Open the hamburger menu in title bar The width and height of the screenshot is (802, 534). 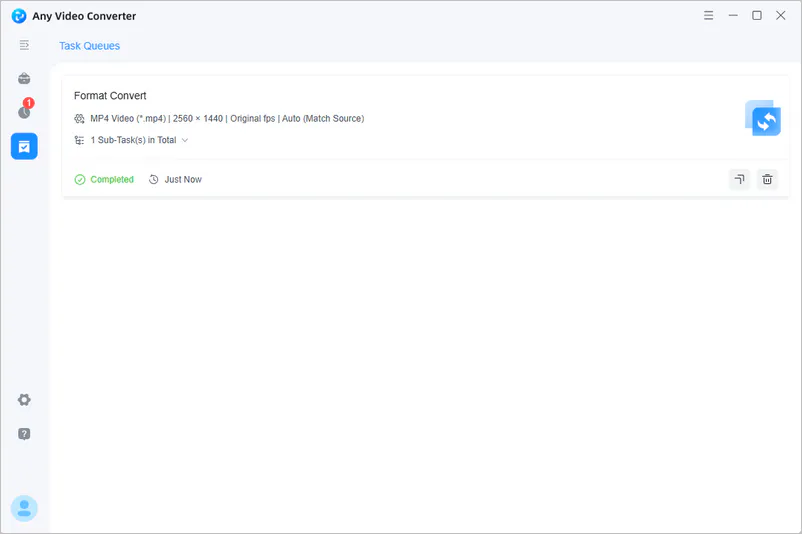point(708,15)
